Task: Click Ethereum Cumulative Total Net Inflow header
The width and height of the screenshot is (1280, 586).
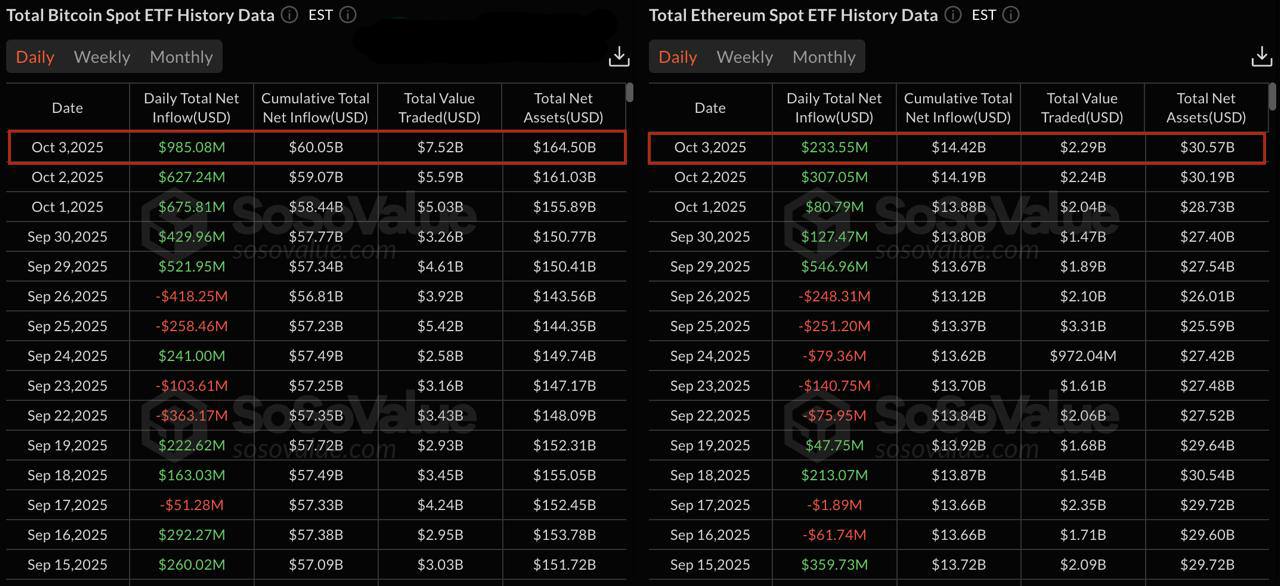Action: [x=958, y=108]
